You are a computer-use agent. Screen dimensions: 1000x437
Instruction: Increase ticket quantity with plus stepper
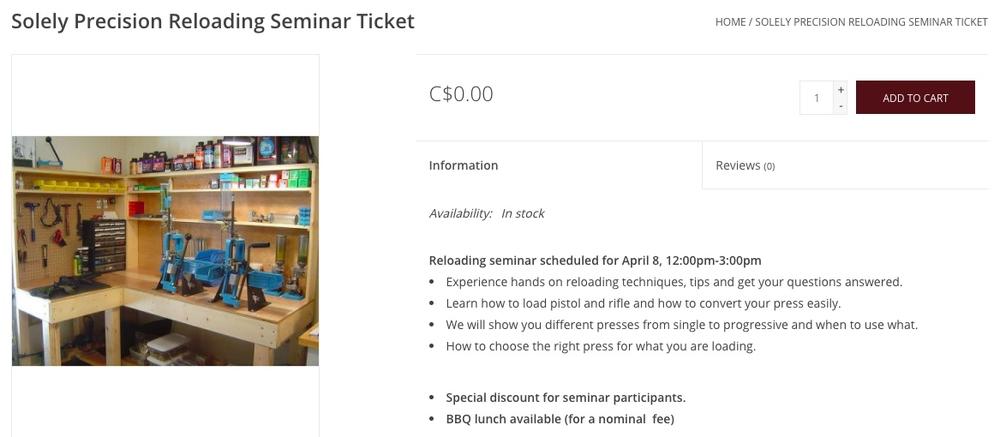click(841, 90)
